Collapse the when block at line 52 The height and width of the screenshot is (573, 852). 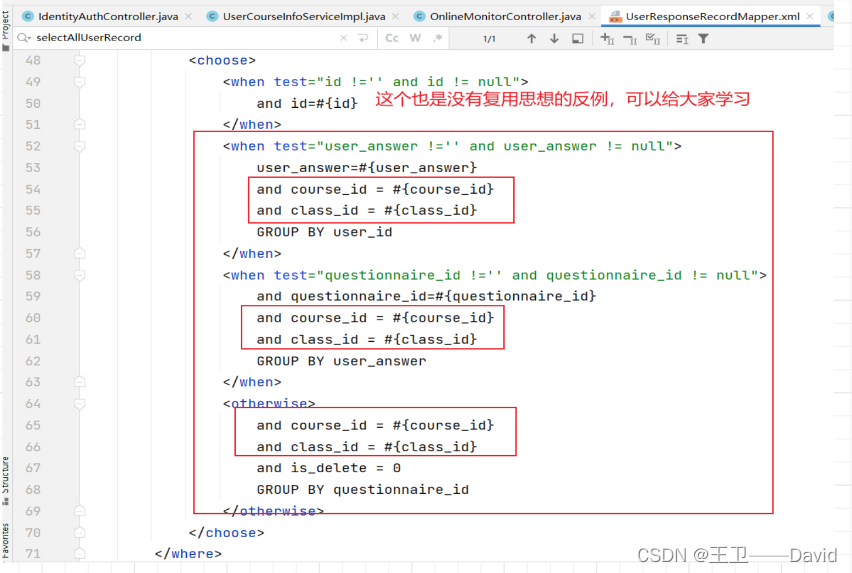[x=79, y=146]
